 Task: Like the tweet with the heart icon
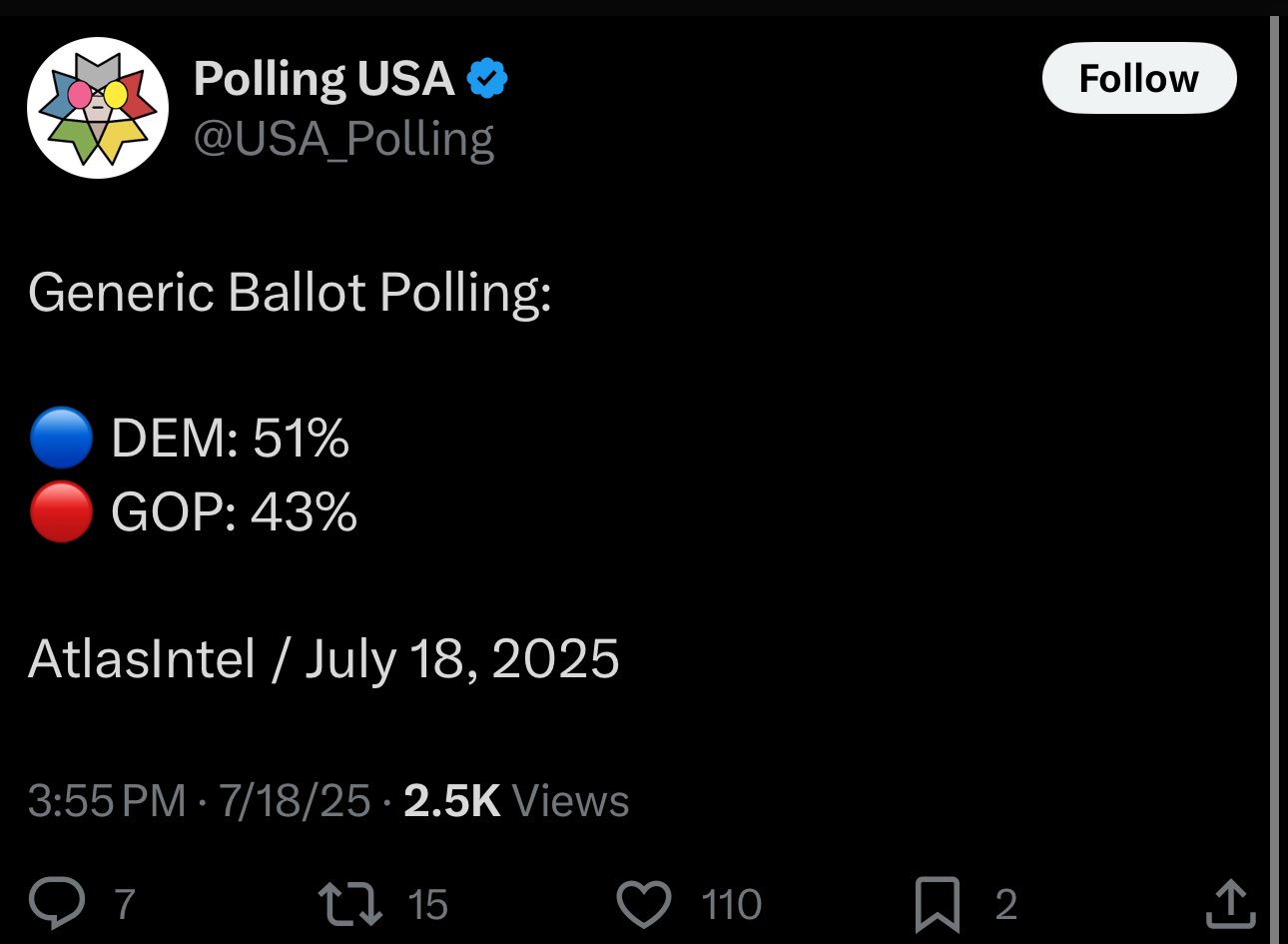coord(644,904)
